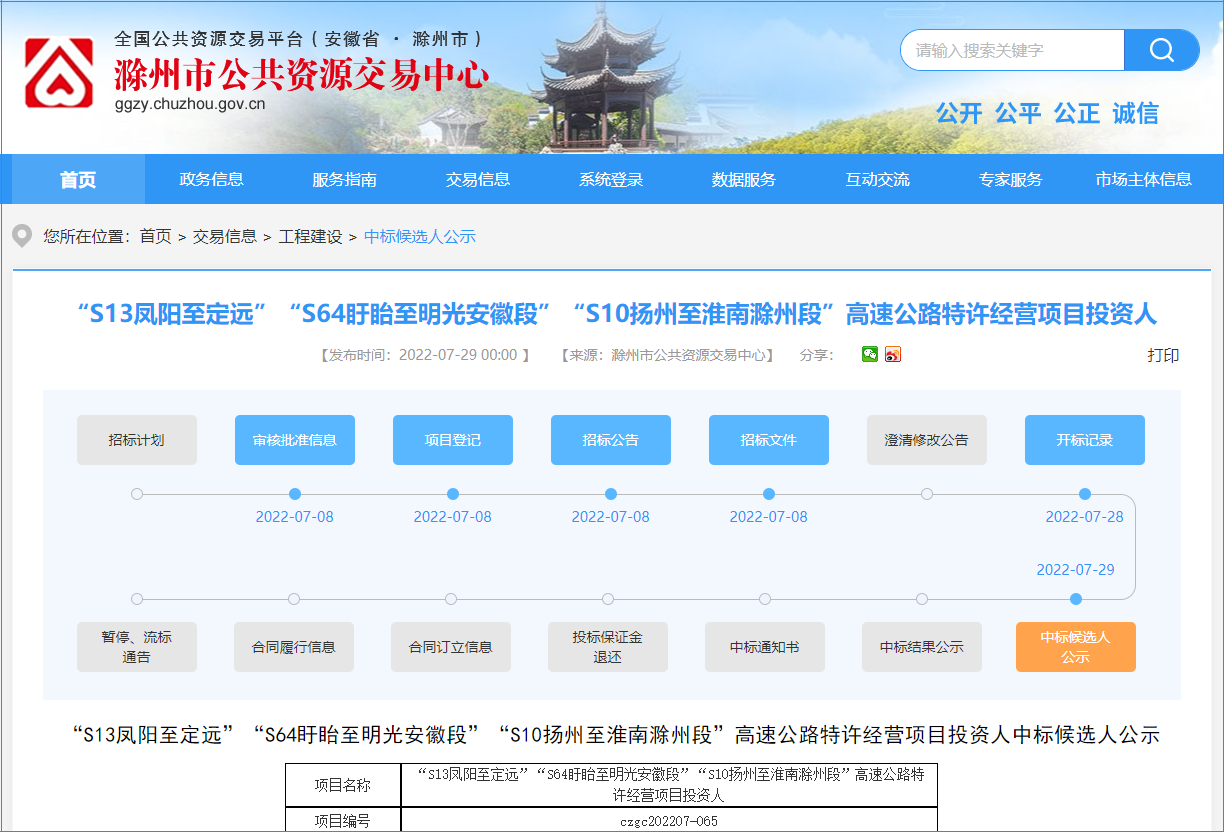Share the page via Weibo icon
1224x832 pixels.
click(893, 354)
